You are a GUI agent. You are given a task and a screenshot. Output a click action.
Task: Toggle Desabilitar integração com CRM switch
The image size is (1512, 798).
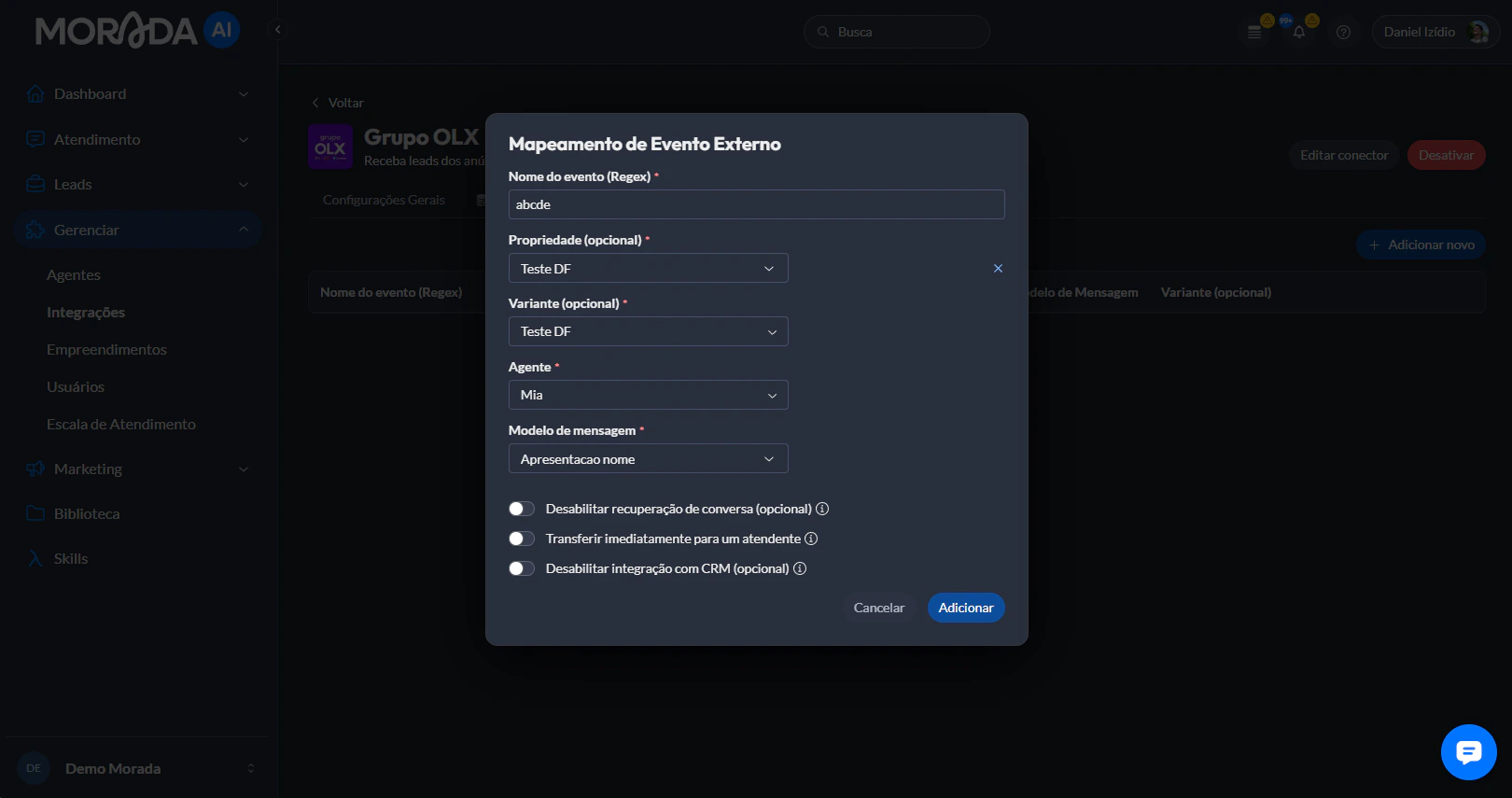[x=522, y=568]
